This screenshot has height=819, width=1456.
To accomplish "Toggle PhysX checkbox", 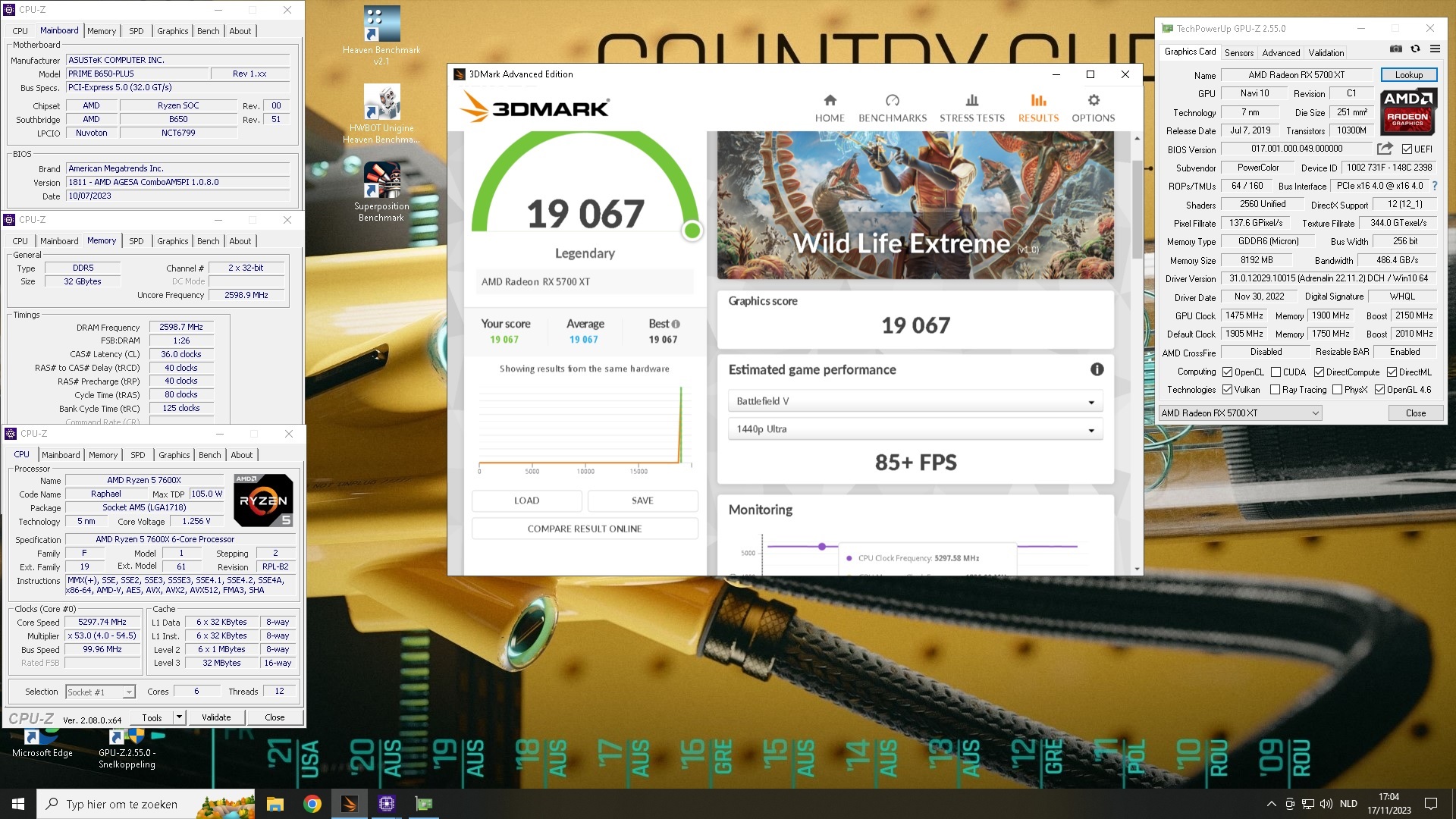I will coord(1337,390).
